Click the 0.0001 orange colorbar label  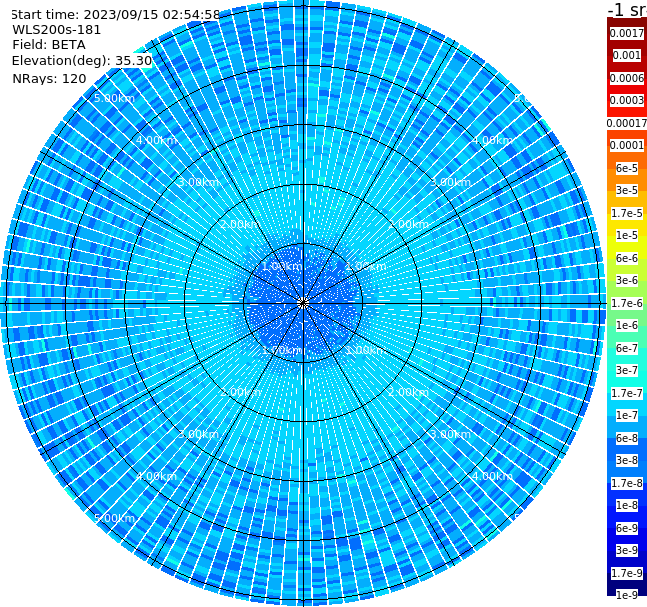coord(627,145)
